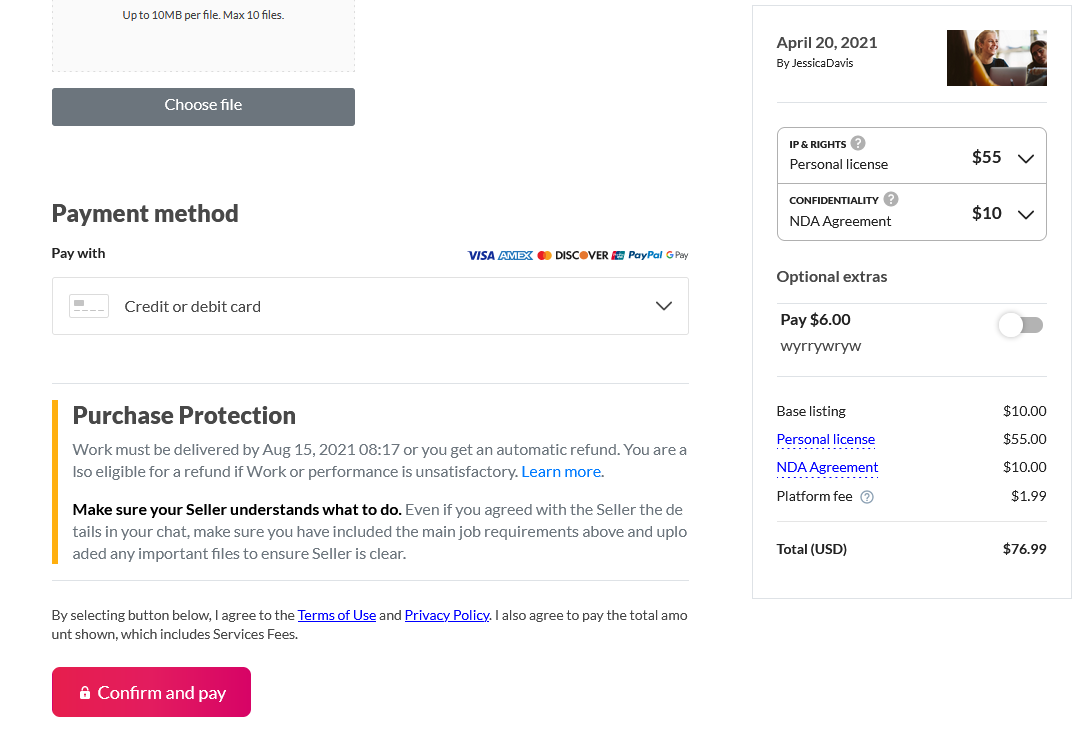This screenshot has width=1092, height=753.
Task: Click the Choose file button
Action: point(203,107)
